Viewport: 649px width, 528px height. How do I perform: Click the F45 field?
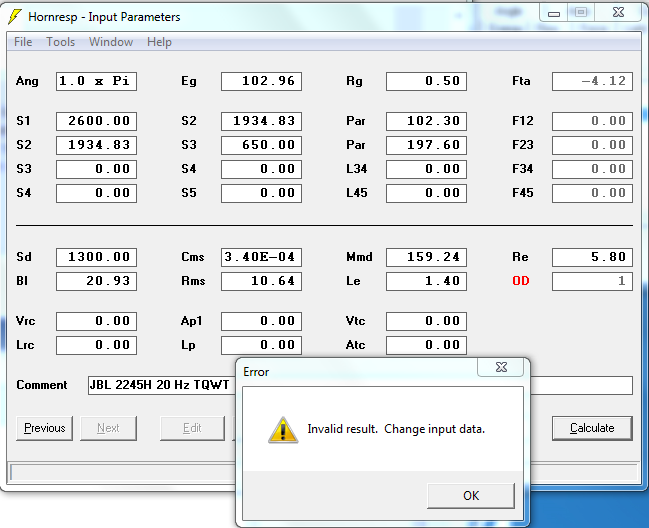click(592, 193)
